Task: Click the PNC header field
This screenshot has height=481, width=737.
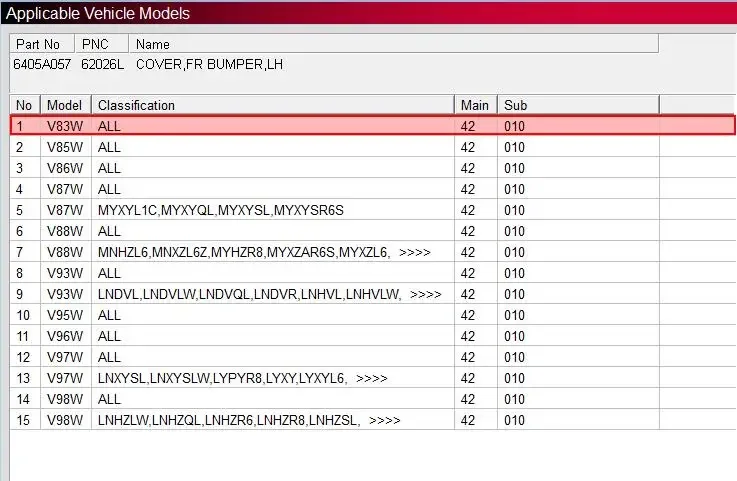Action: 102,44
